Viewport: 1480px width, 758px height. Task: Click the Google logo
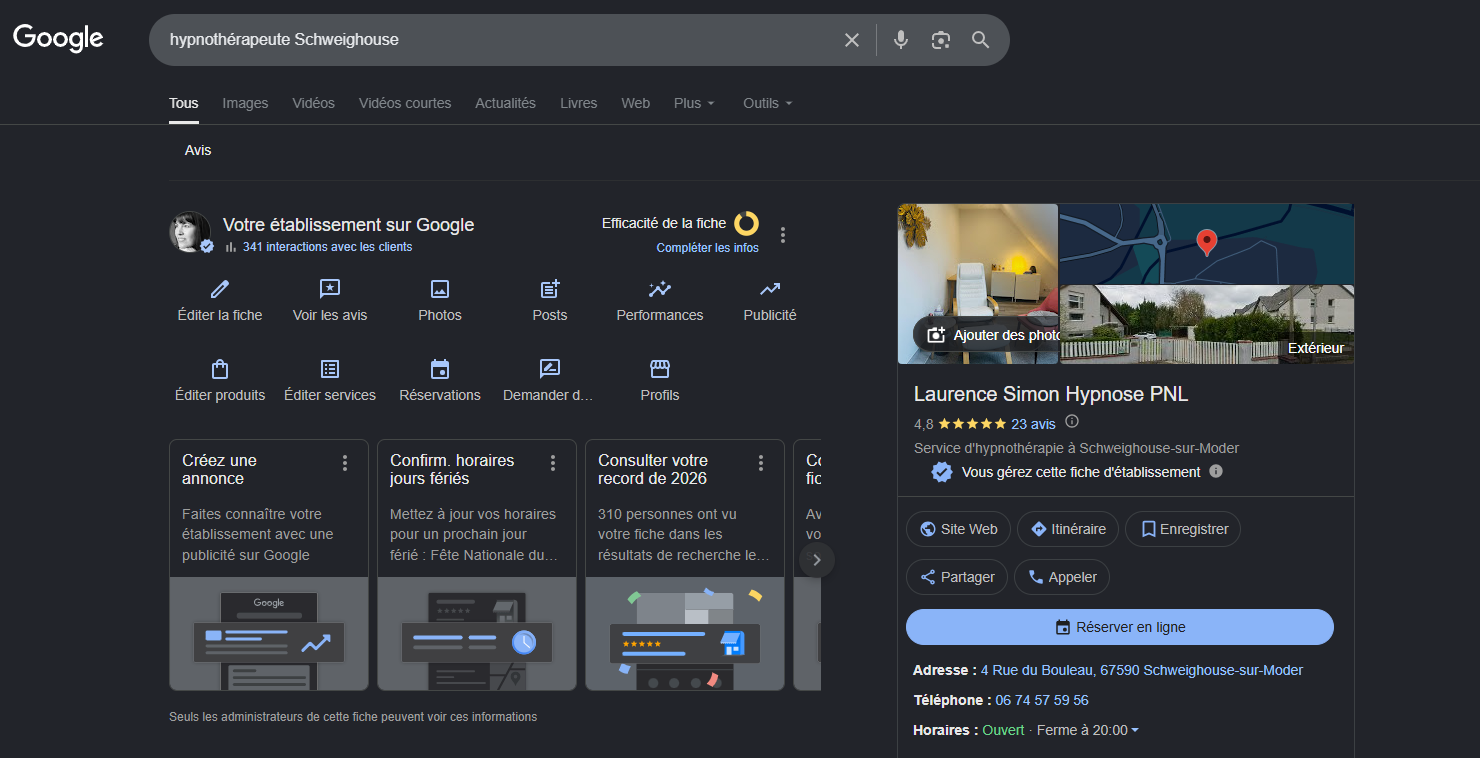click(x=58, y=39)
